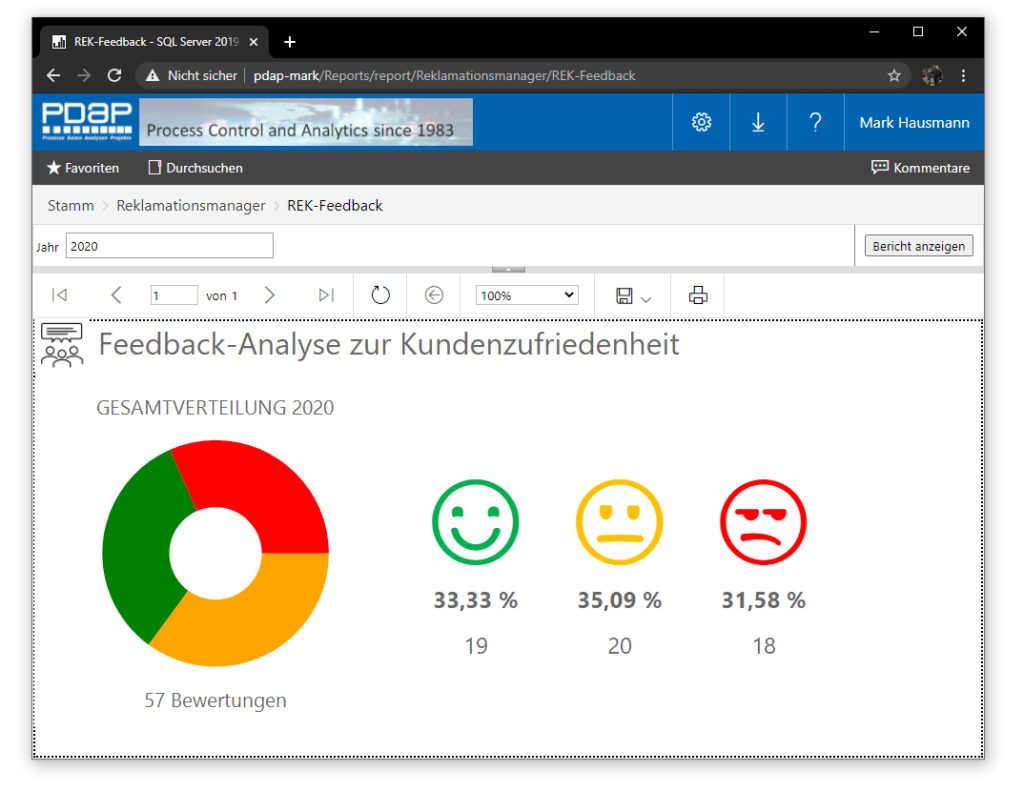Viewport: 1024px width, 792px height.
Task: Open the settings gear in the header
Action: tap(701, 122)
